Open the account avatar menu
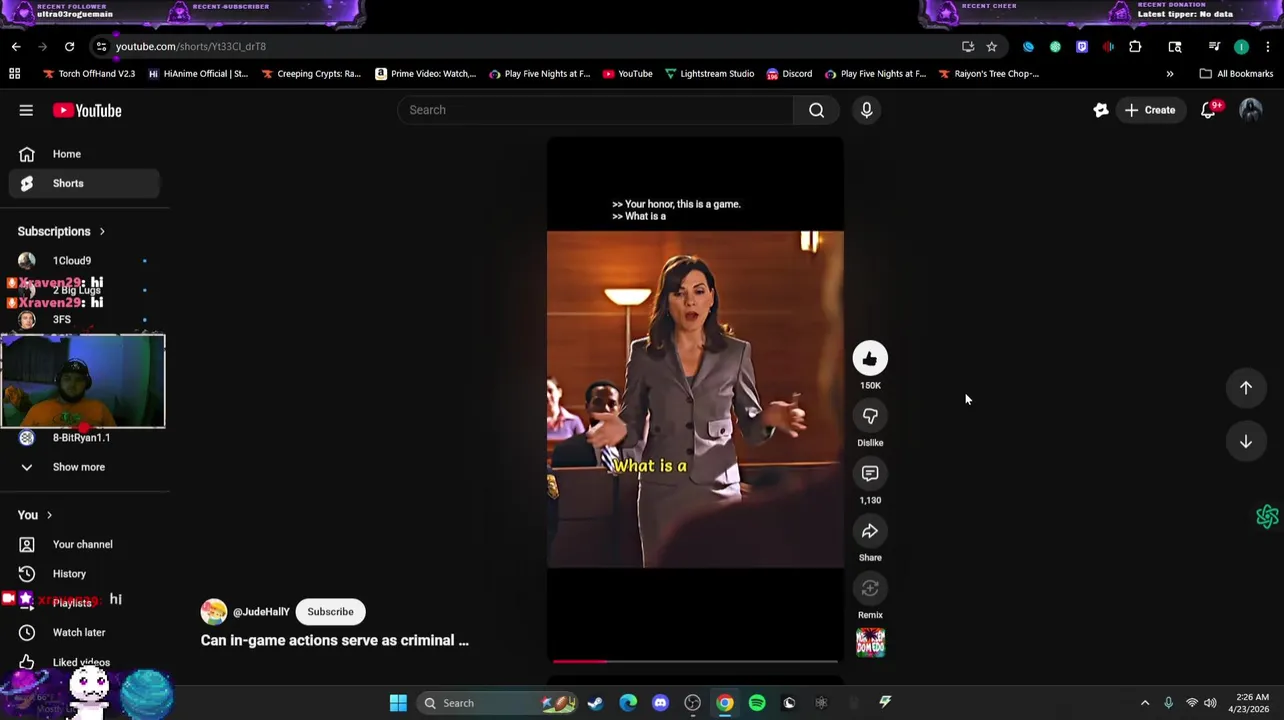This screenshot has width=1284, height=720. click(1250, 110)
